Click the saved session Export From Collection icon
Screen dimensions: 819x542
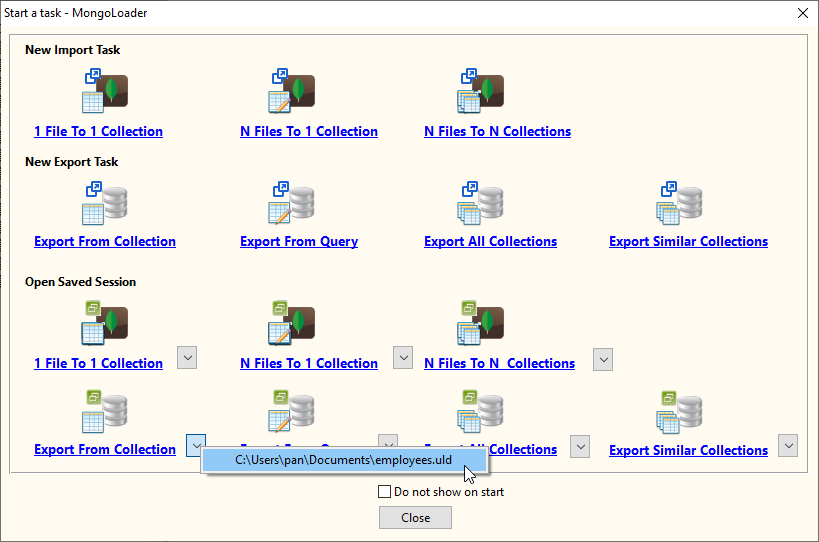point(105,411)
